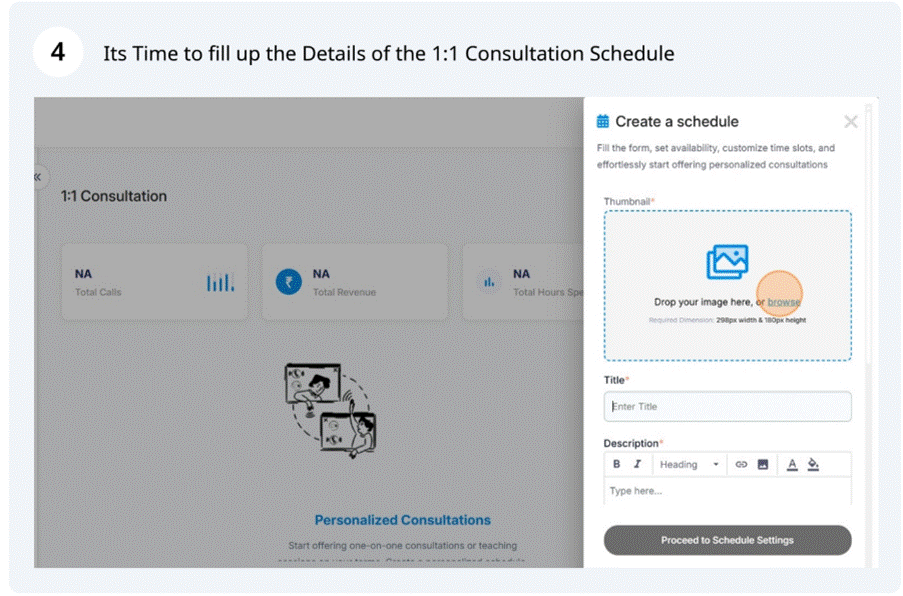This screenshot has width=903, height=596.
Task: Open the highlight fill color tool
Action: (x=813, y=464)
